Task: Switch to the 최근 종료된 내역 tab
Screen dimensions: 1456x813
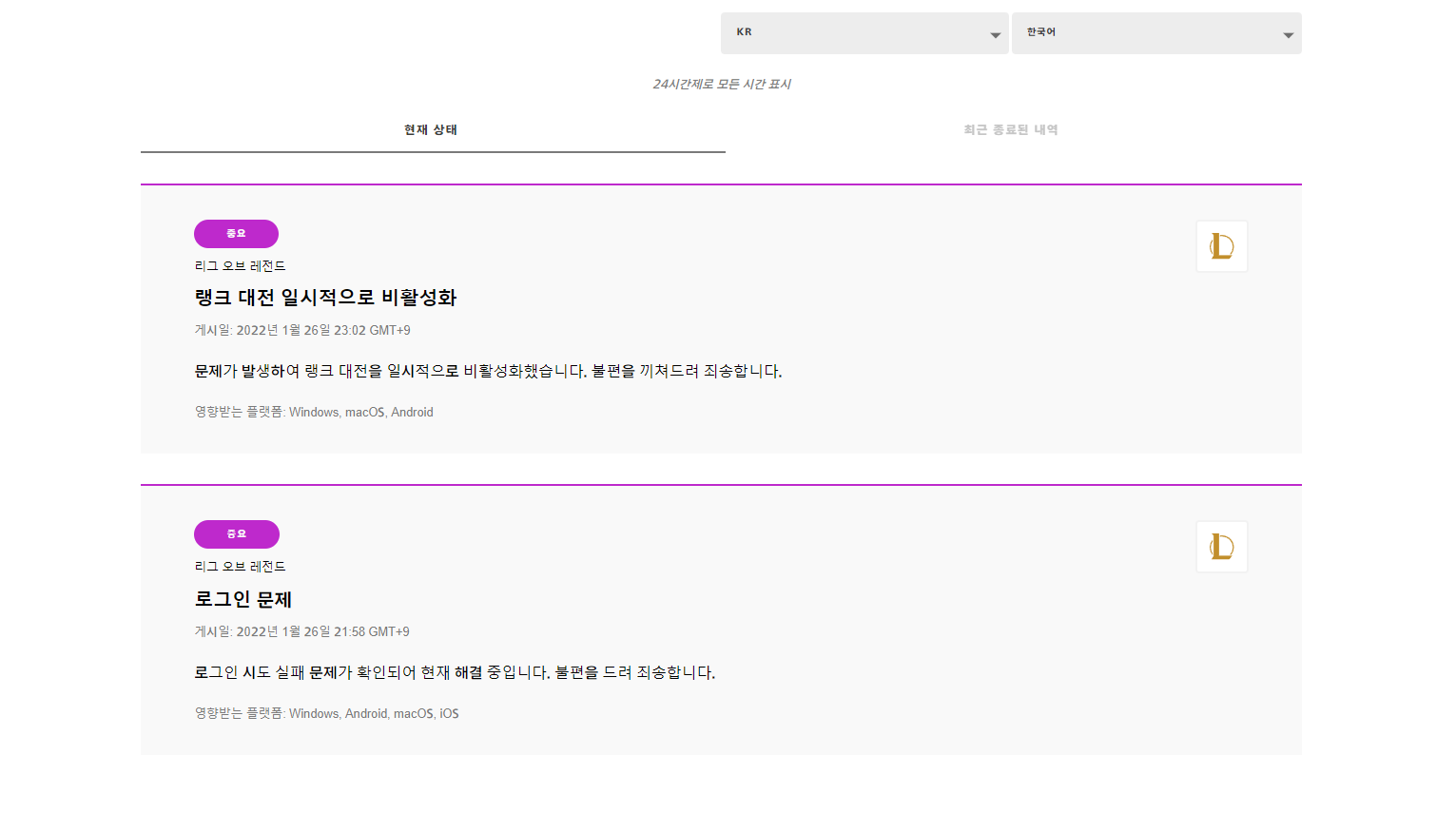Action: pyautogui.click(x=1011, y=130)
